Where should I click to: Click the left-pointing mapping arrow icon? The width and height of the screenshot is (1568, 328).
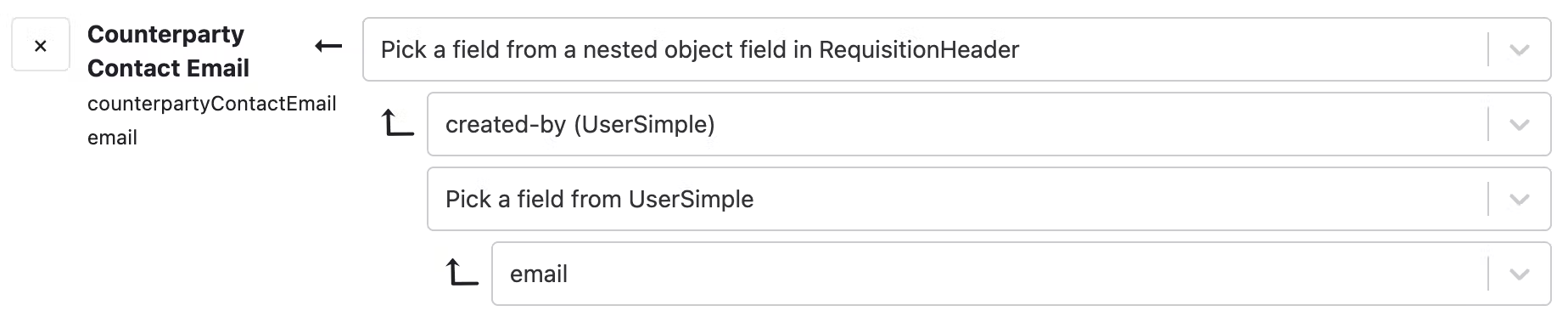328,46
